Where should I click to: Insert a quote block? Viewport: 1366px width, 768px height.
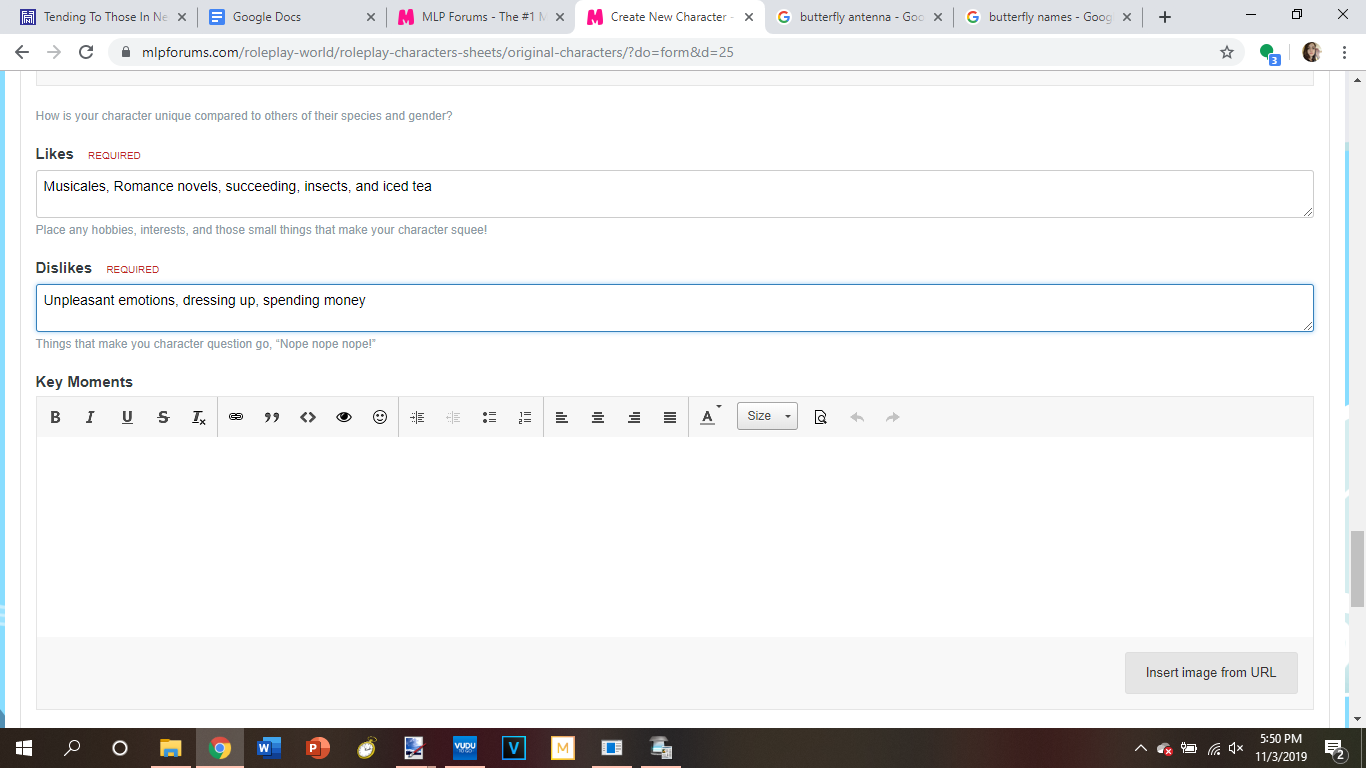point(272,417)
